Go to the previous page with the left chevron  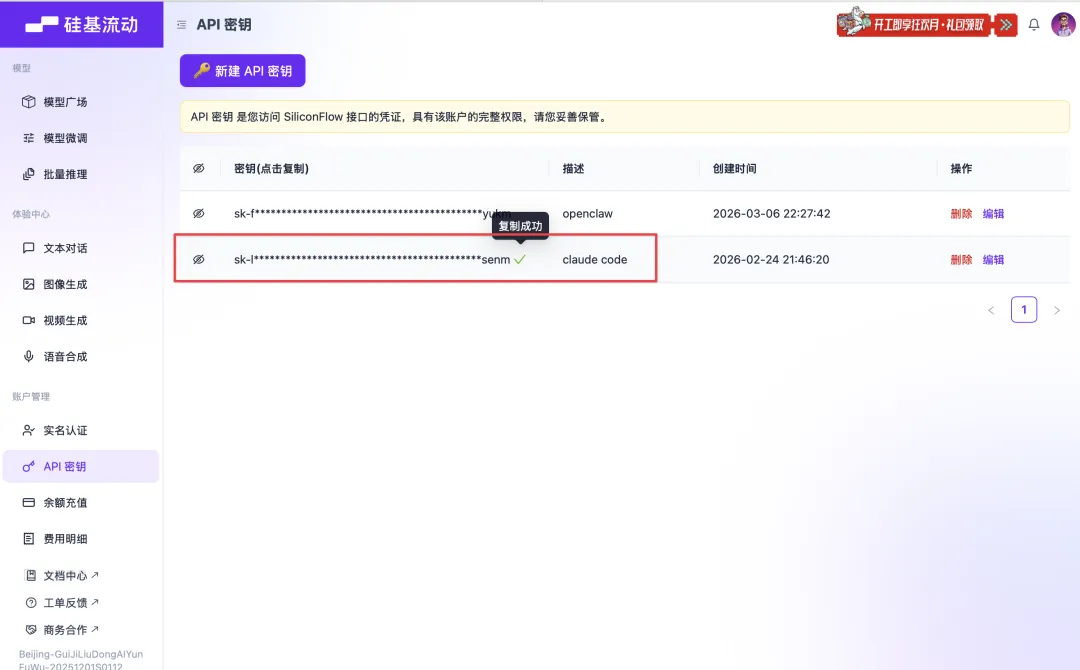(991, 311)
